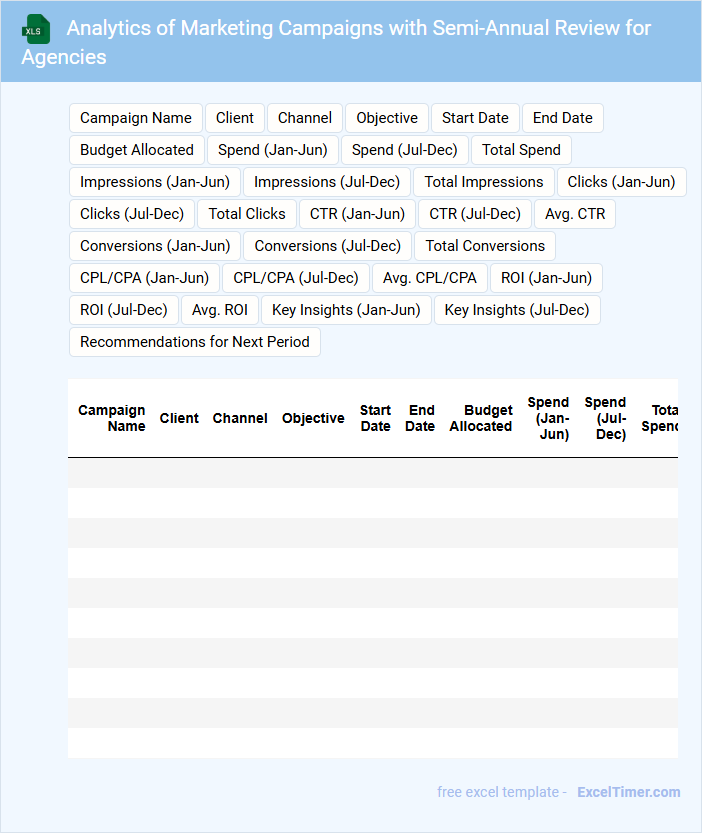Click the green XLS file icon
This screenshot has width=702, height=833.
(36, 29)
